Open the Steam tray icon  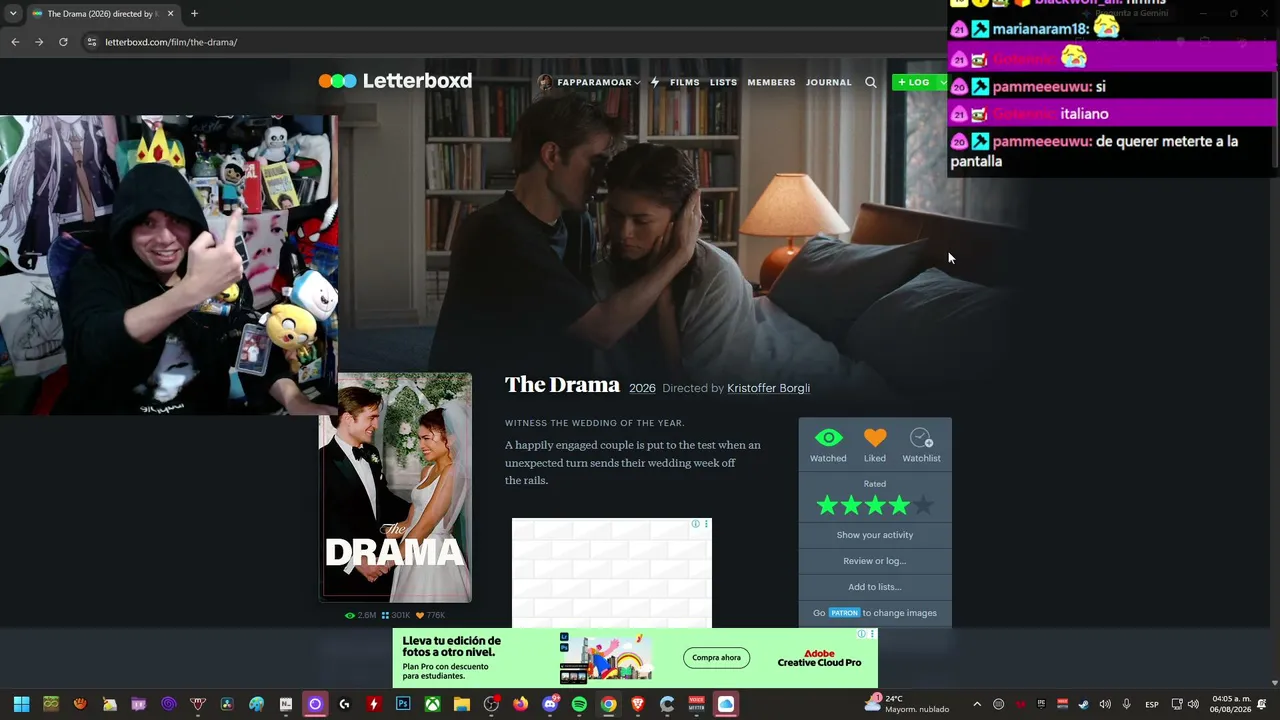pyautogui.click(x=1083, y=704)
